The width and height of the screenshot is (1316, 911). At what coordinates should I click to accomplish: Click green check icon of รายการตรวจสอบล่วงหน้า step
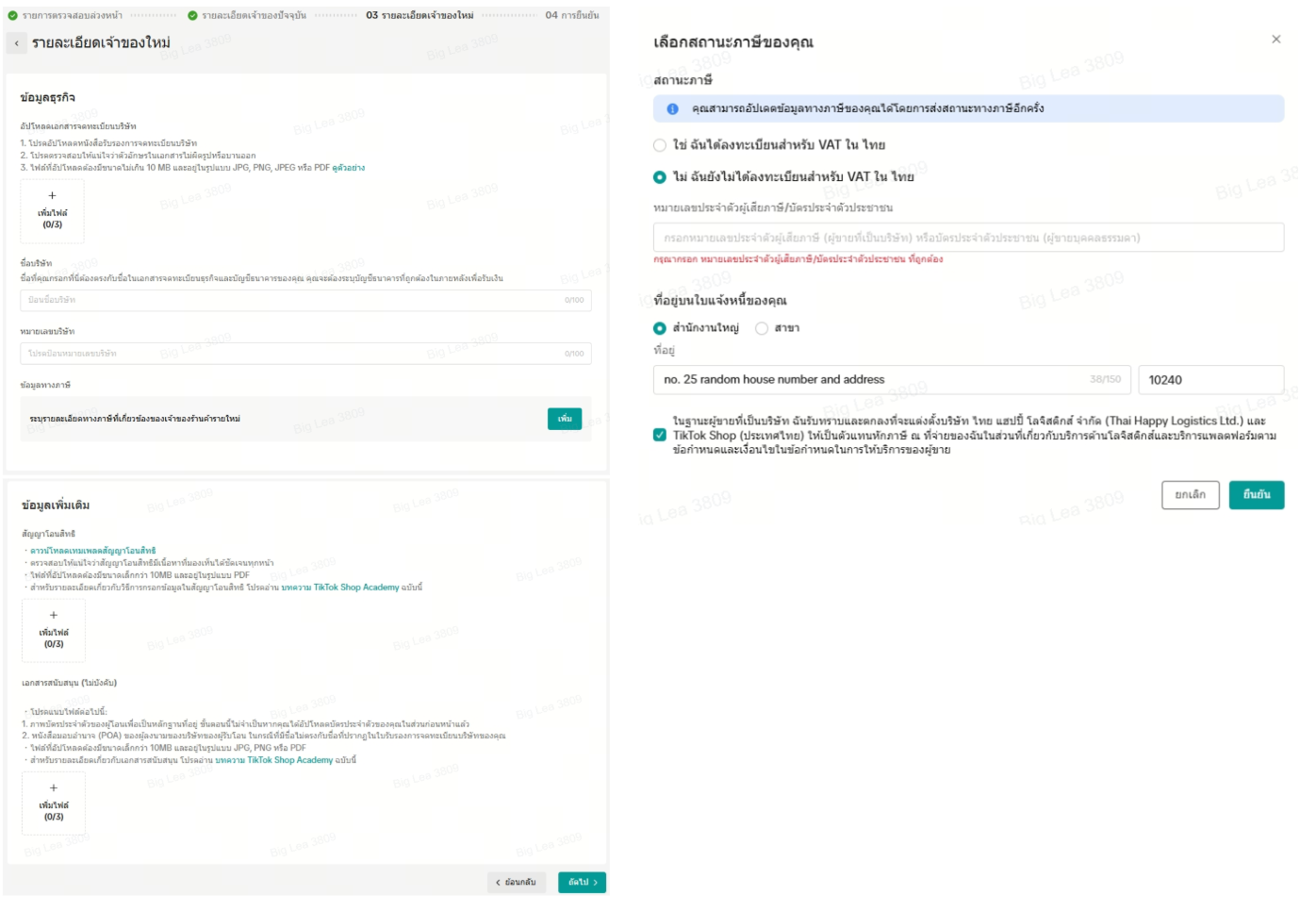(12, 16)
